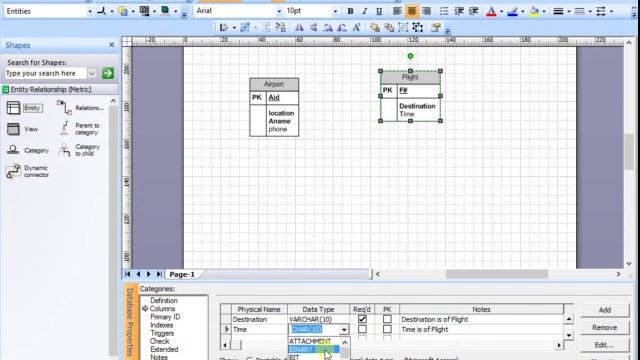Viewport: 640px width, 360px height.
Task: Apply the line color pen
Action: 512,11
